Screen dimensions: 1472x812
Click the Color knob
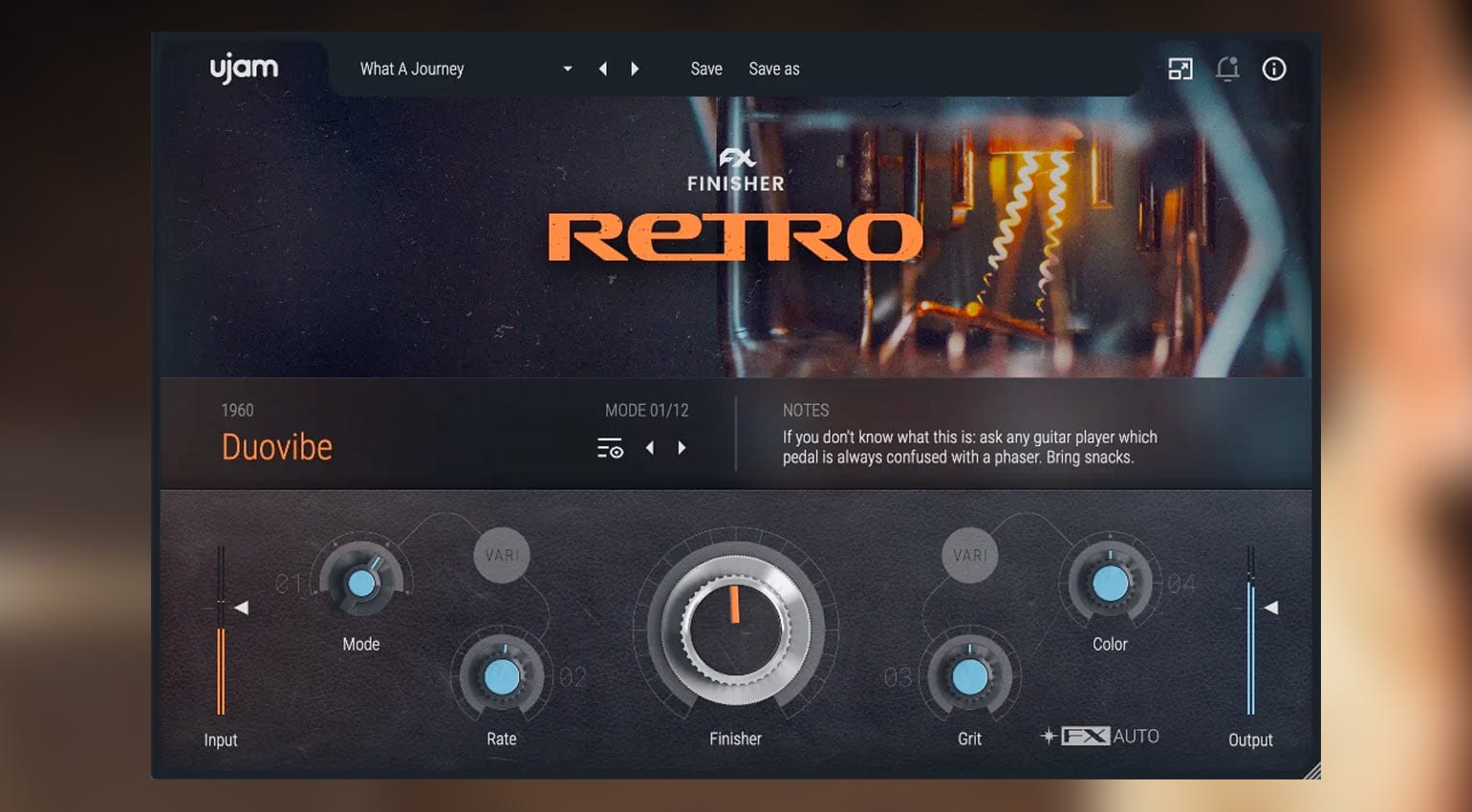point(1110,583)
